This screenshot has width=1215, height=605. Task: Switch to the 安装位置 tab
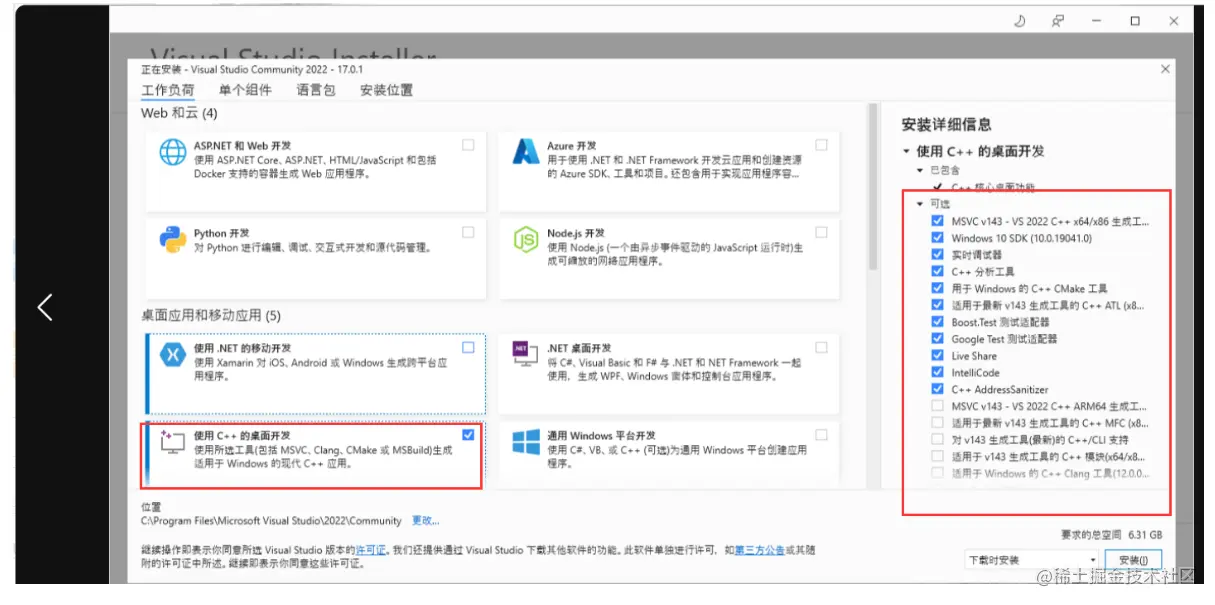(x=387, y=90)
